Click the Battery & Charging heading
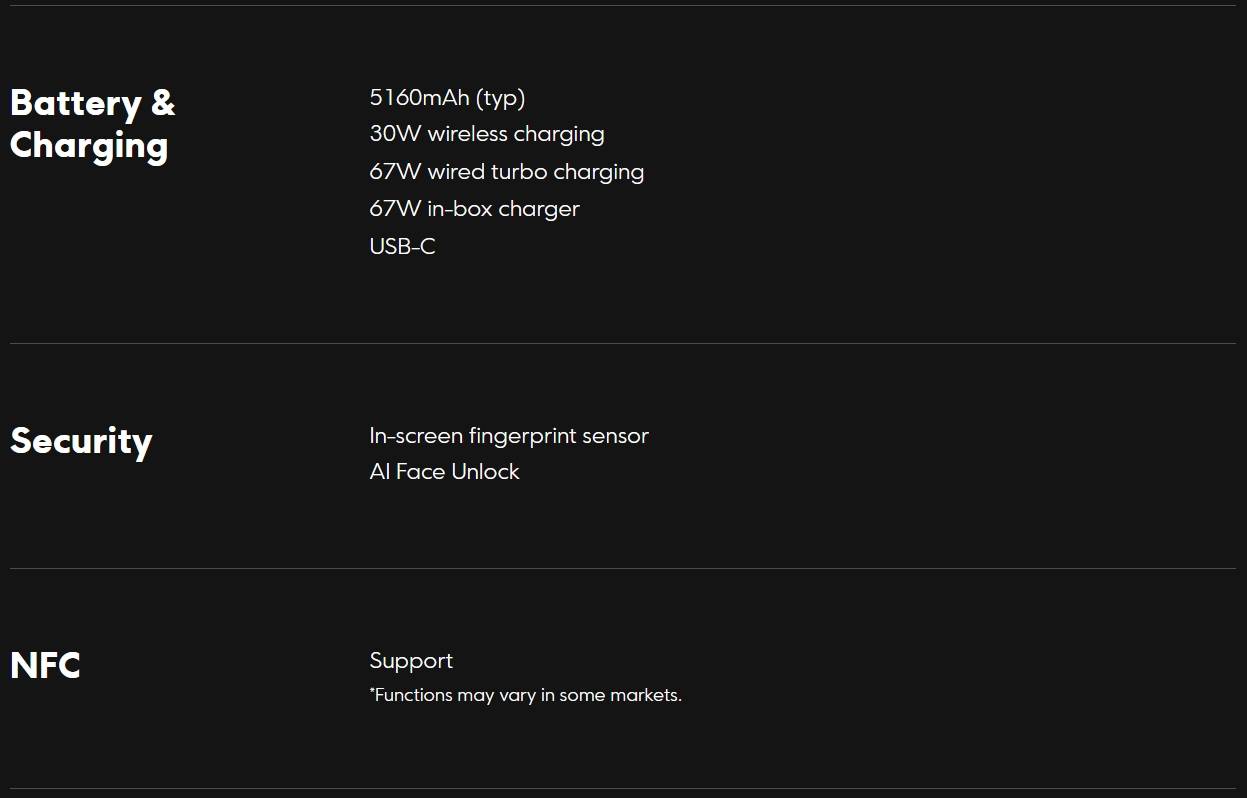This screenshot has width=1247, height=798. coord(92,124)
